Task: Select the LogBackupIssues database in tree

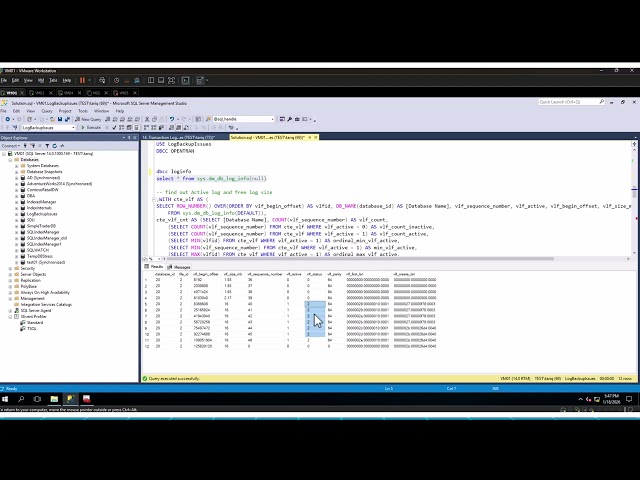Action: [x=42, y=214]
